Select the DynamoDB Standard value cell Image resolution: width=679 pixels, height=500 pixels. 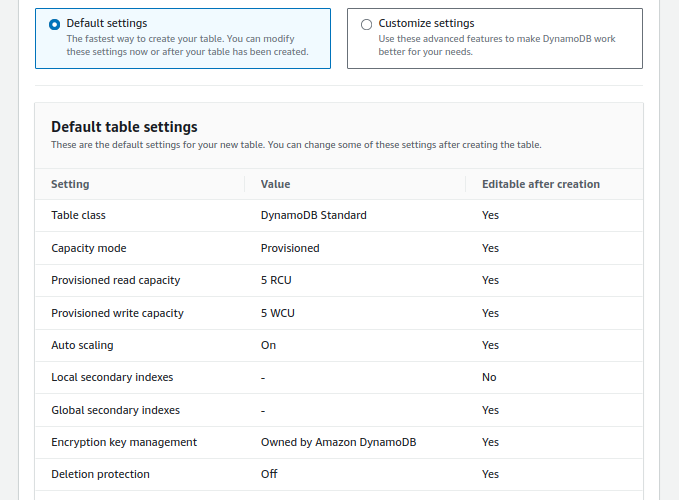coord(314,215)
